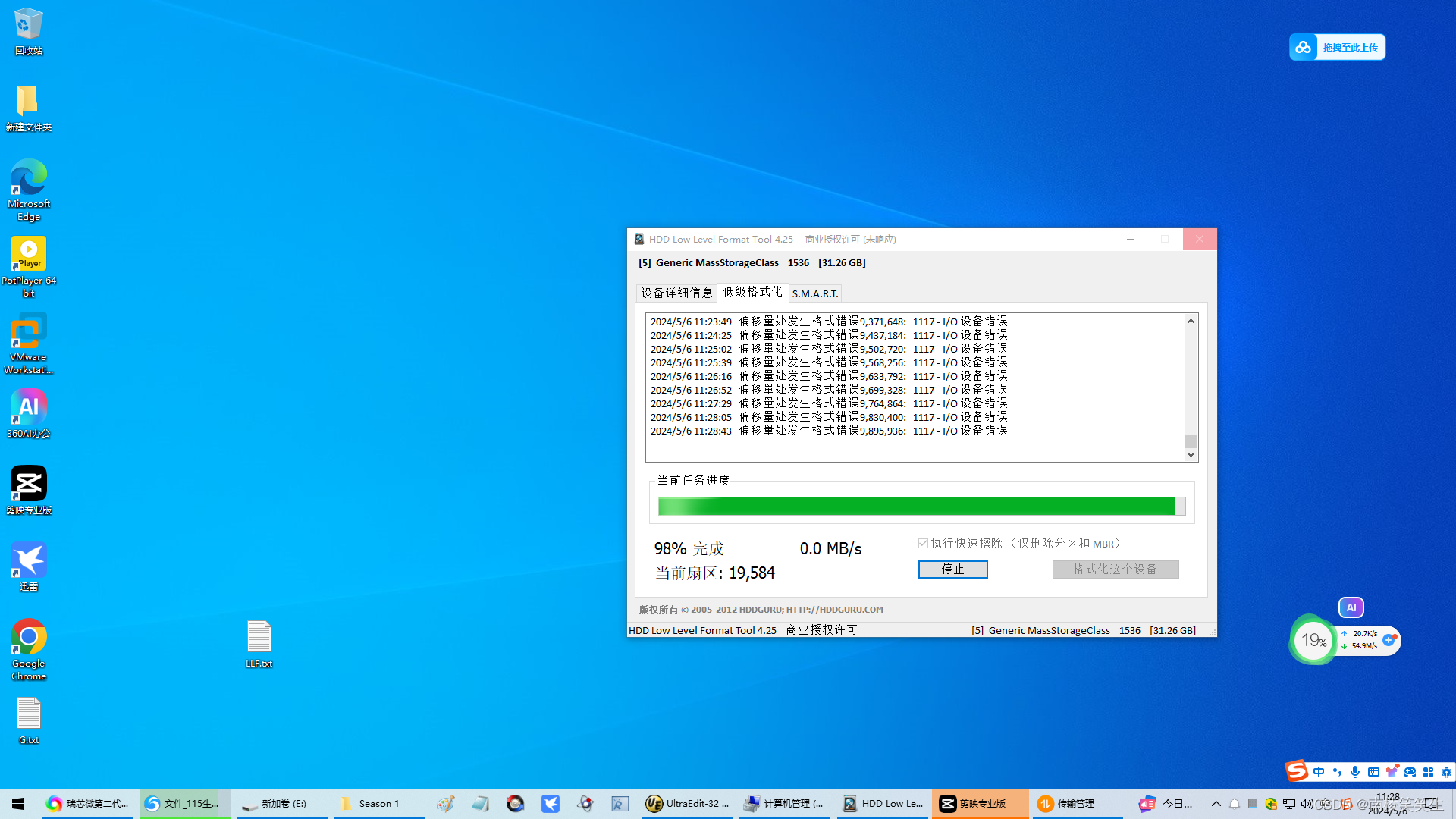This screenshot has height=819, width=1456.
Task: Toggle the Sogou 中 Chinese/English mode switch
Action: click(x=1319, y=772)
